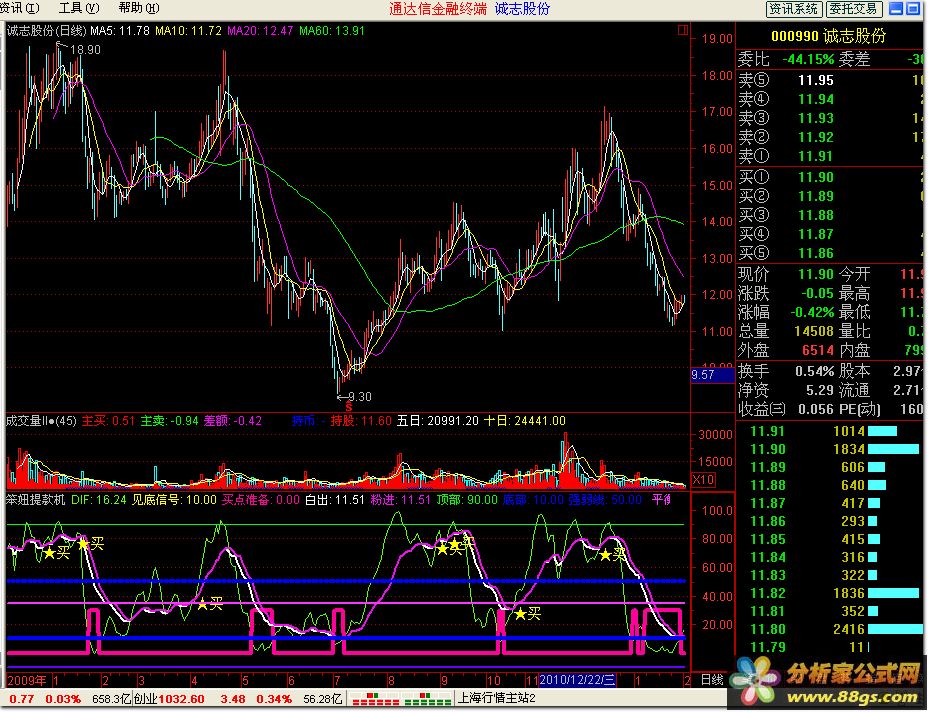Image resolution: width=929 pixels, height=712 pixels.
Task: Click the 现价 value 11.90
Action: [815, 274]
